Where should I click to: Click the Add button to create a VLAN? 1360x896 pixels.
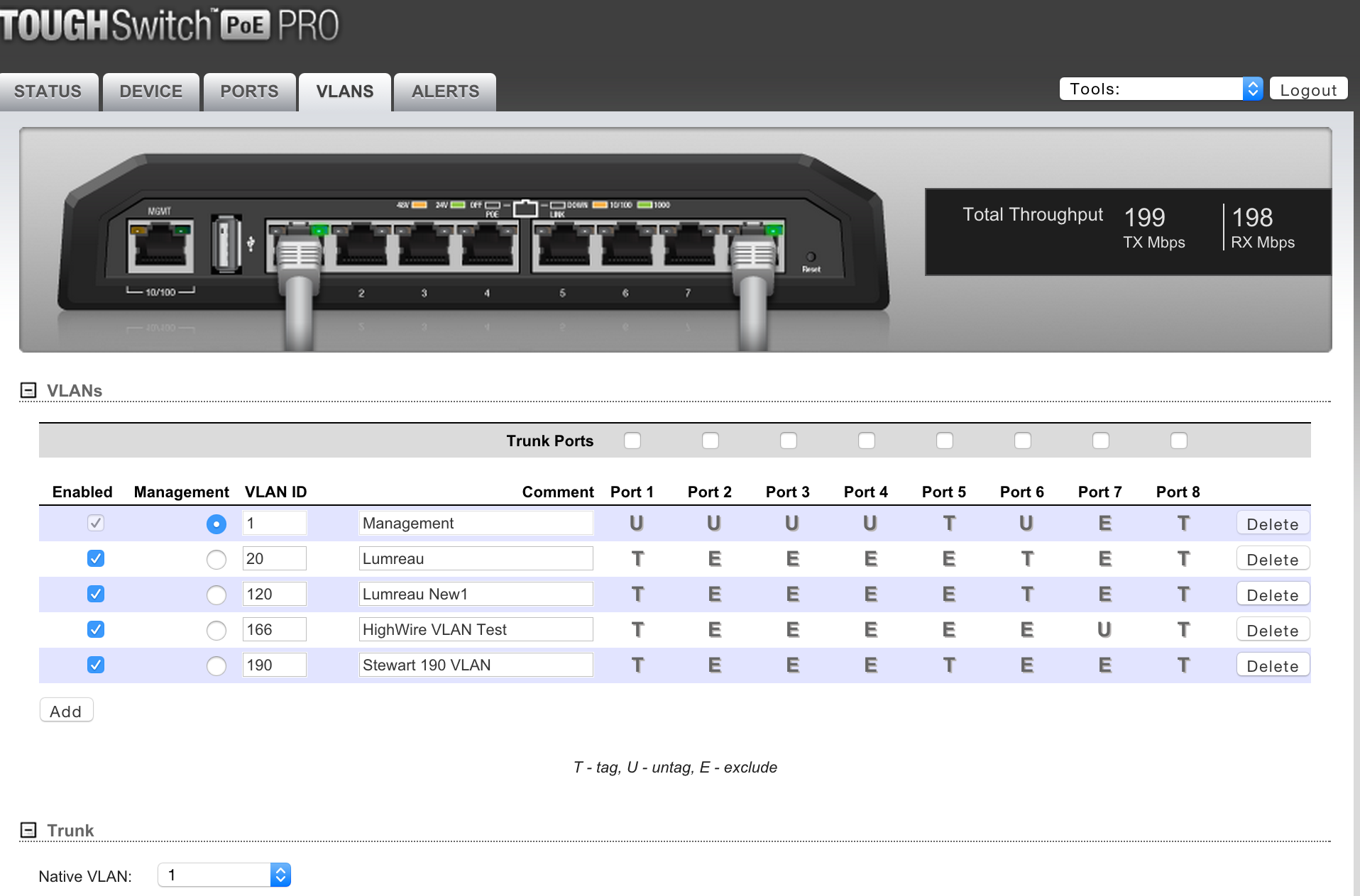pos(66,710)
